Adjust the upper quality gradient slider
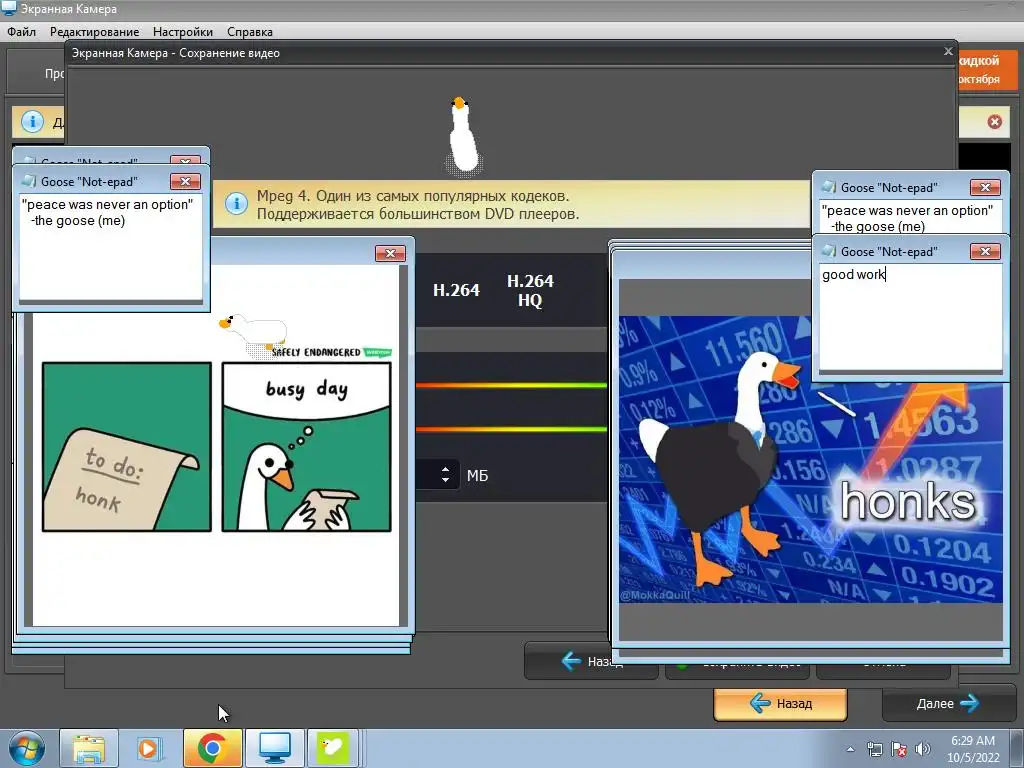 (x=511, y=385)
